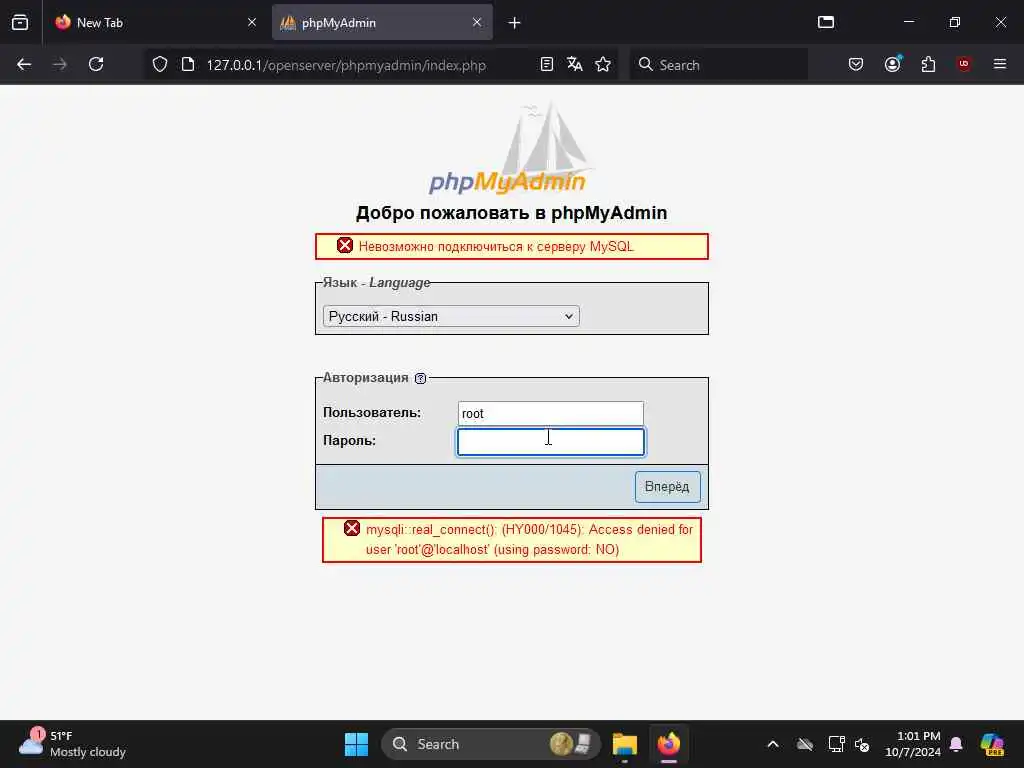Viewport: 1024px width, 768px height.
Task: View site information page icon
Action: (x=188, y=64)
